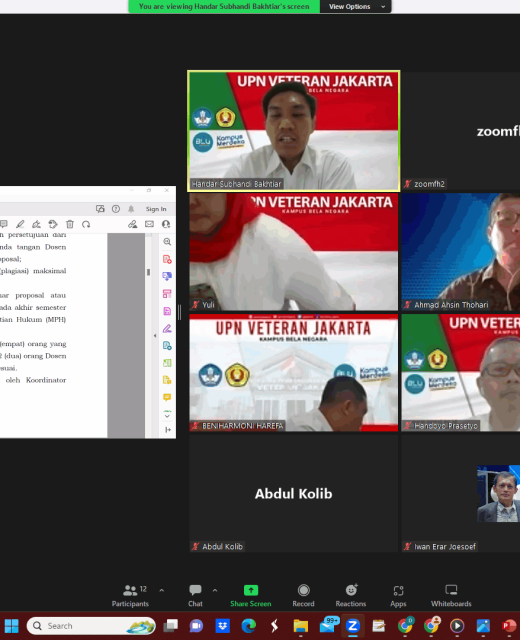The image size is (520, 640).
Task: Expand the View Options dropdown
Action: [356, 7]
